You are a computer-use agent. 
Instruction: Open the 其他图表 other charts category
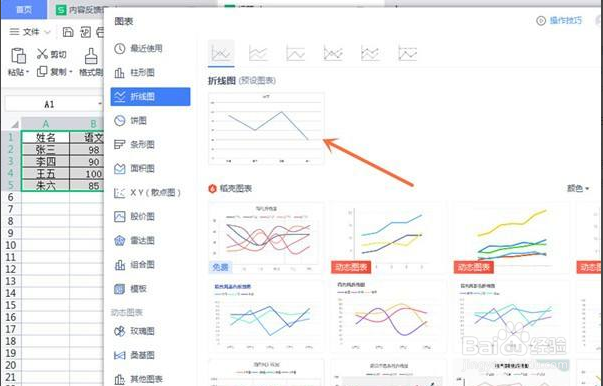click(x=138, y=379)
